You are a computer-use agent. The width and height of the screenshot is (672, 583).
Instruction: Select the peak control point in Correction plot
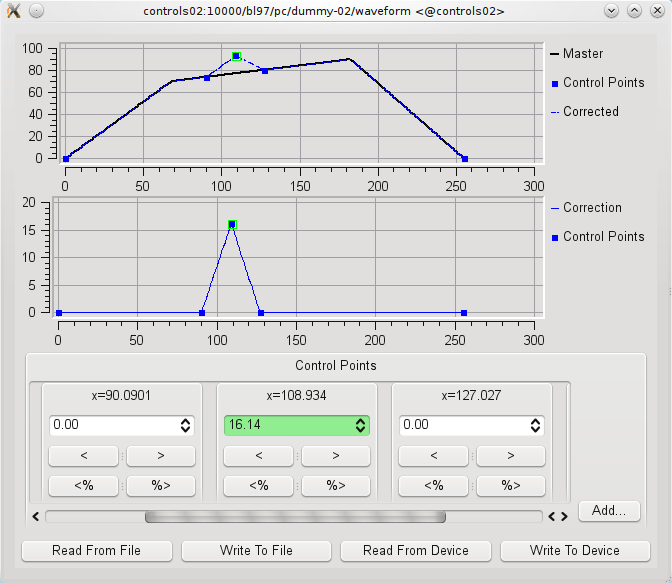232,225
